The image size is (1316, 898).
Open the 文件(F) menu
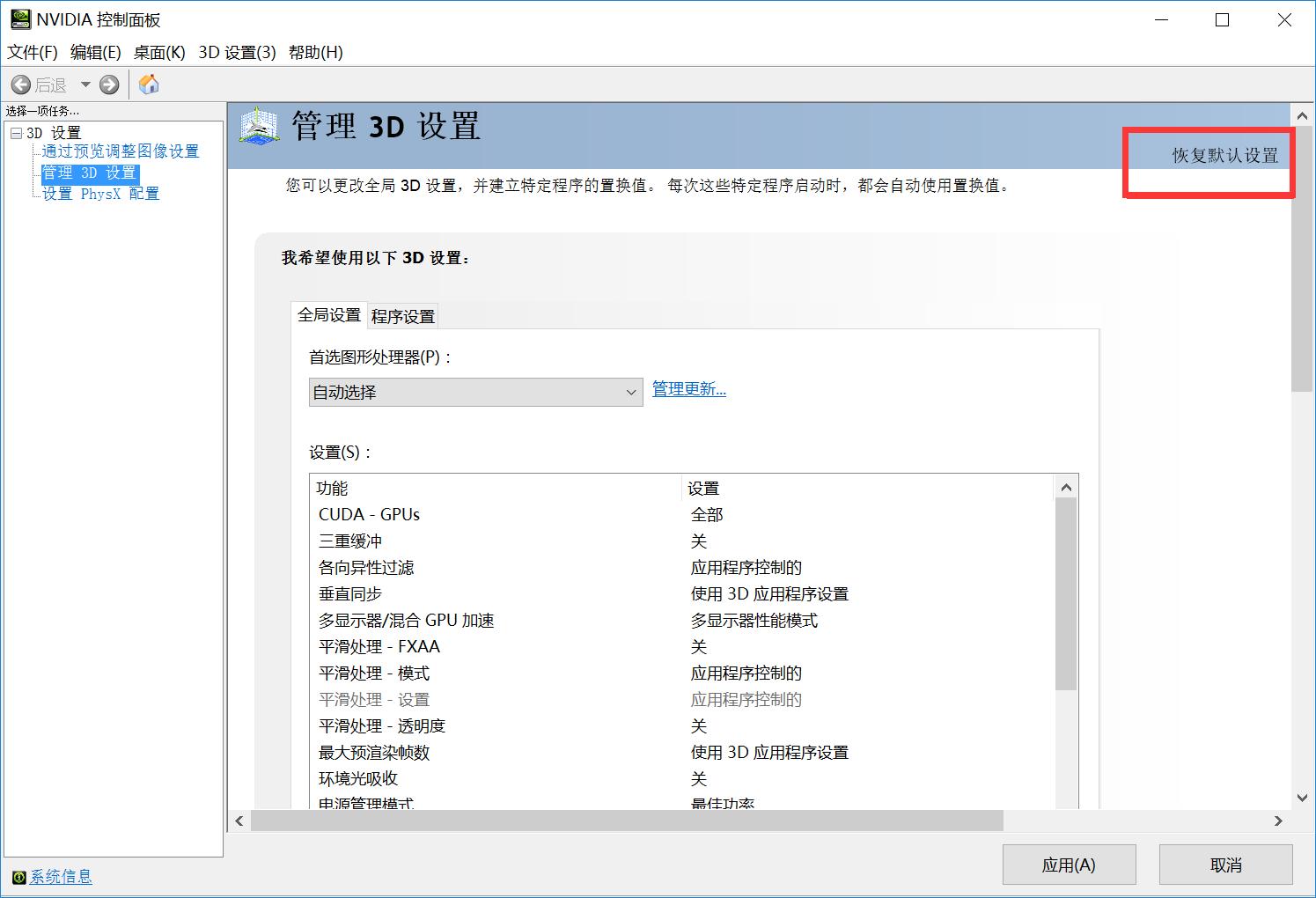coord(32,52)
